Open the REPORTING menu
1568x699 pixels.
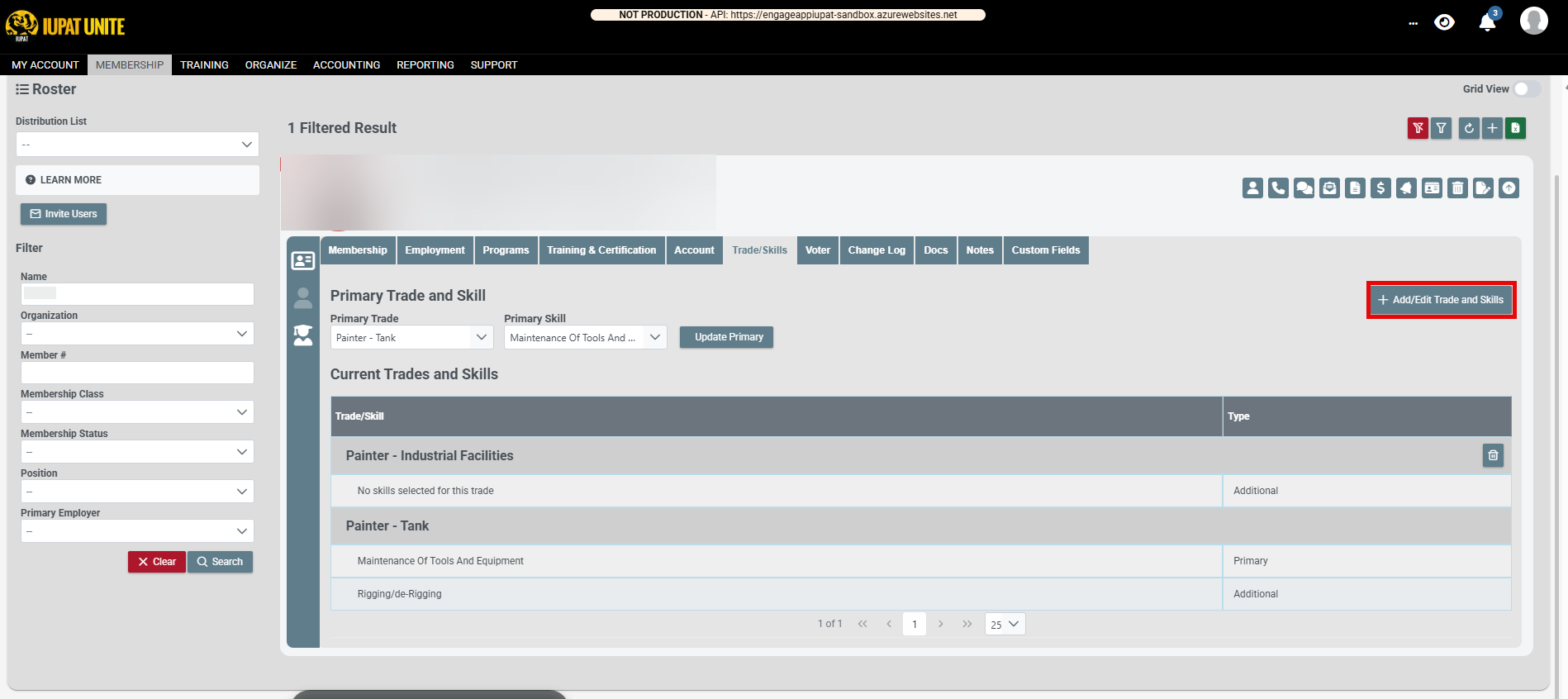point(425,64)
